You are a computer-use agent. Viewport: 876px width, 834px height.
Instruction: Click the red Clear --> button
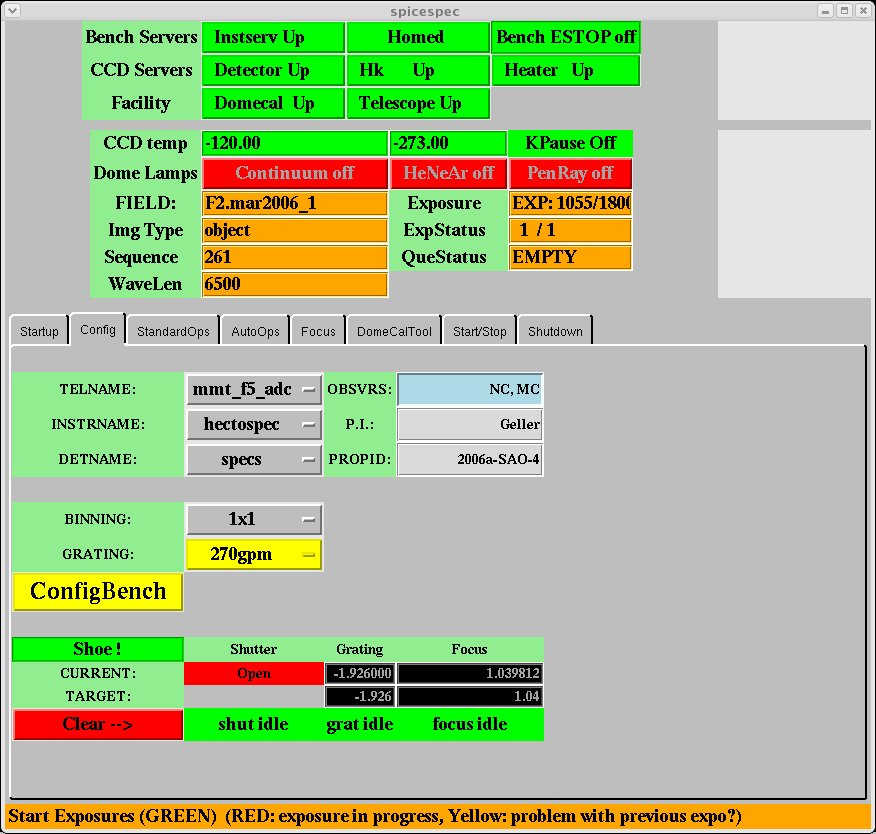click(98, 724)
